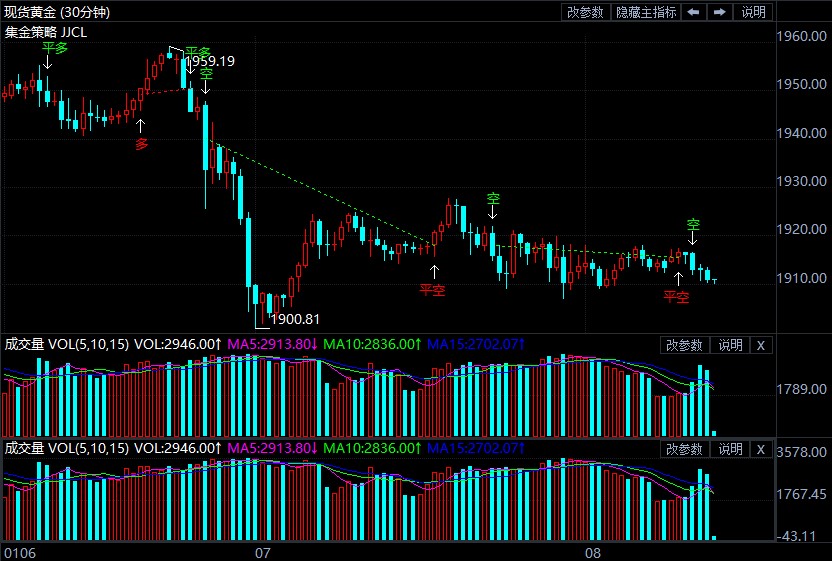Click the 1789.00 volume axis label
Screen dimensions: 832x561
click(x=801, y=389)
